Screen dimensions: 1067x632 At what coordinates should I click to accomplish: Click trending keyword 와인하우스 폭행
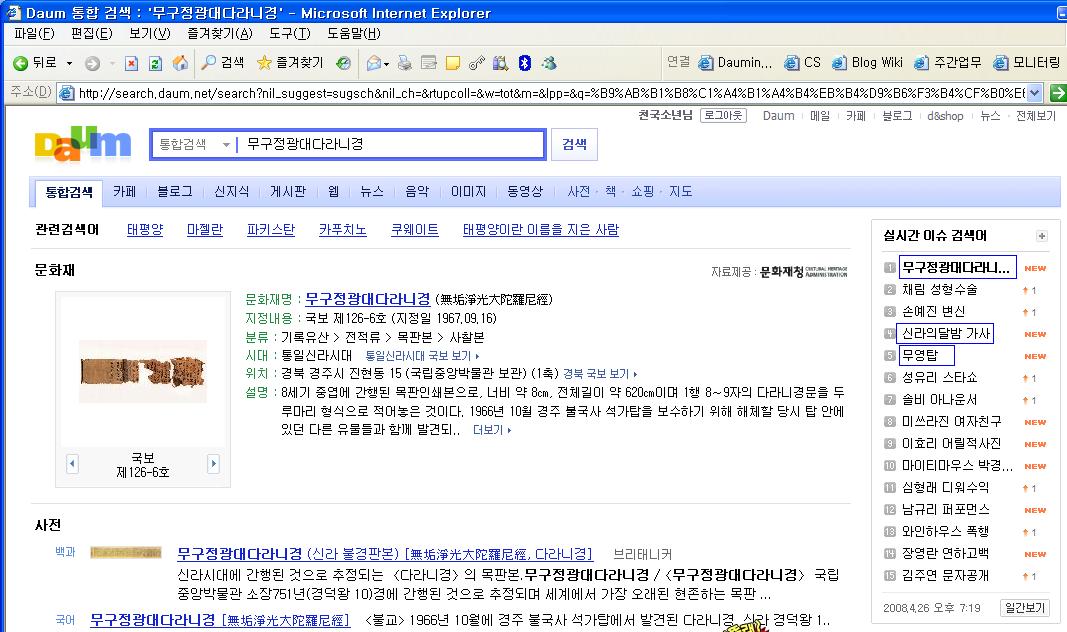click(945, 531)
